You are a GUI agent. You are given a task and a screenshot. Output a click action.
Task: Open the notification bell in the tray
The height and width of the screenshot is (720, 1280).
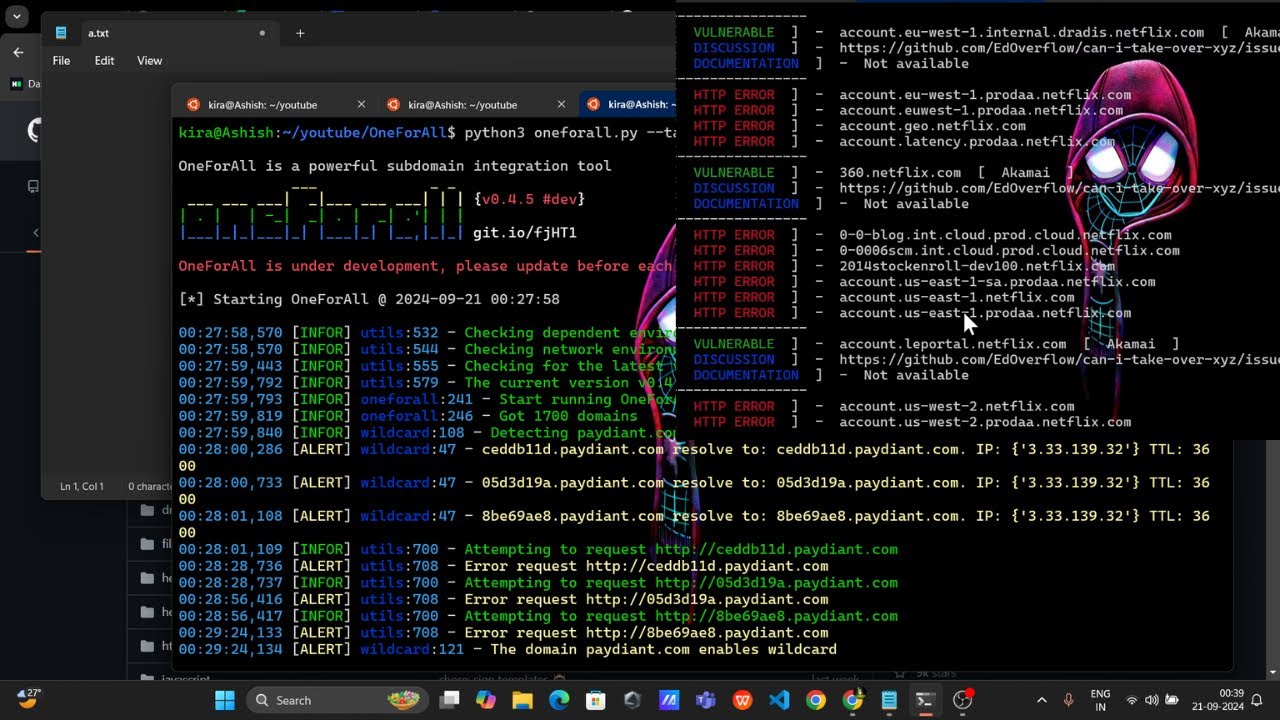pos(1258,700)
